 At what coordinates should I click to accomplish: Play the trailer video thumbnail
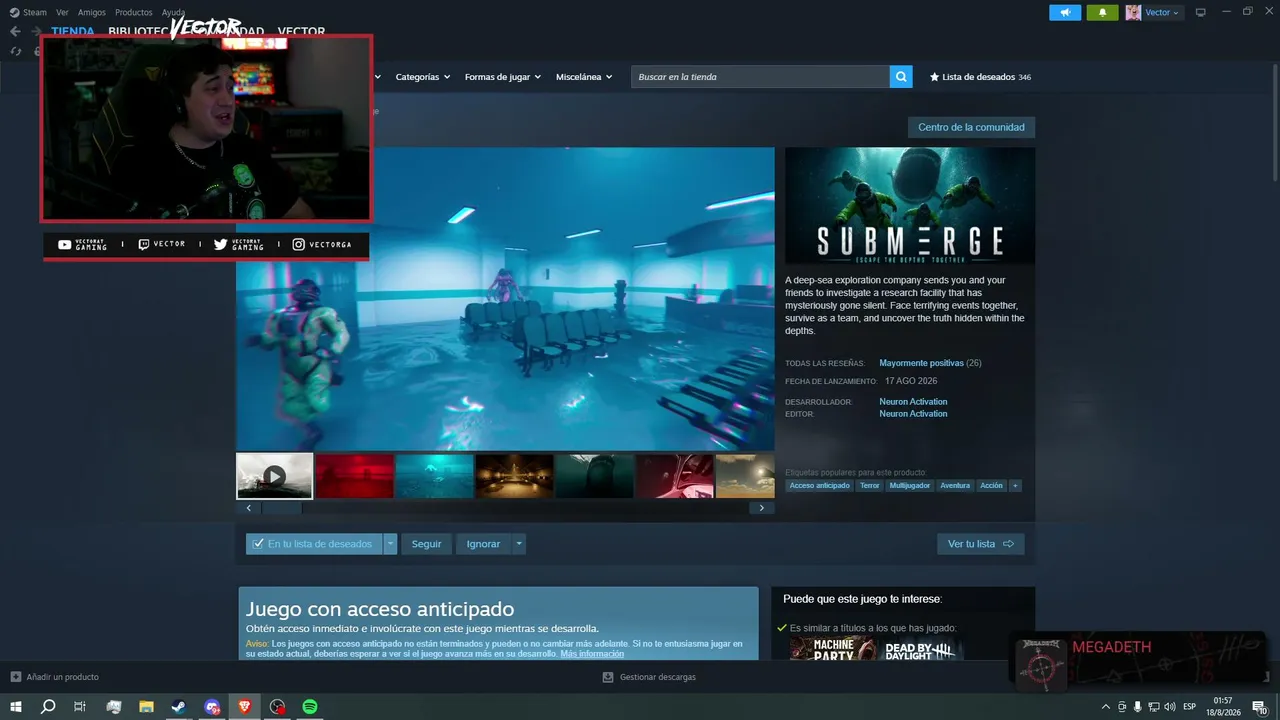click(x=274, y=476)
